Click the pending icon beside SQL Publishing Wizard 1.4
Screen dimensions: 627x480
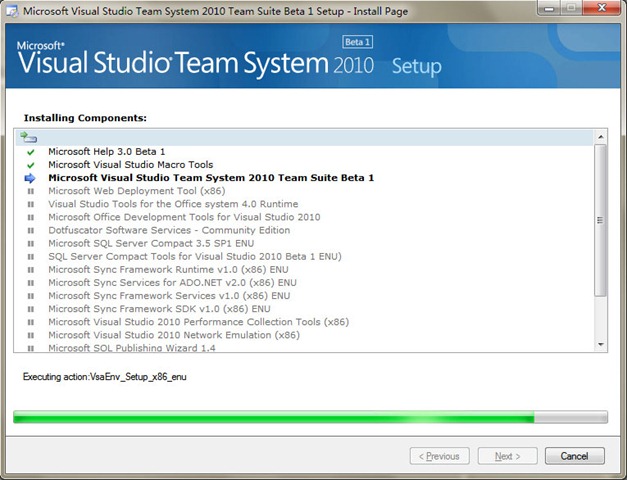(30, 348)
